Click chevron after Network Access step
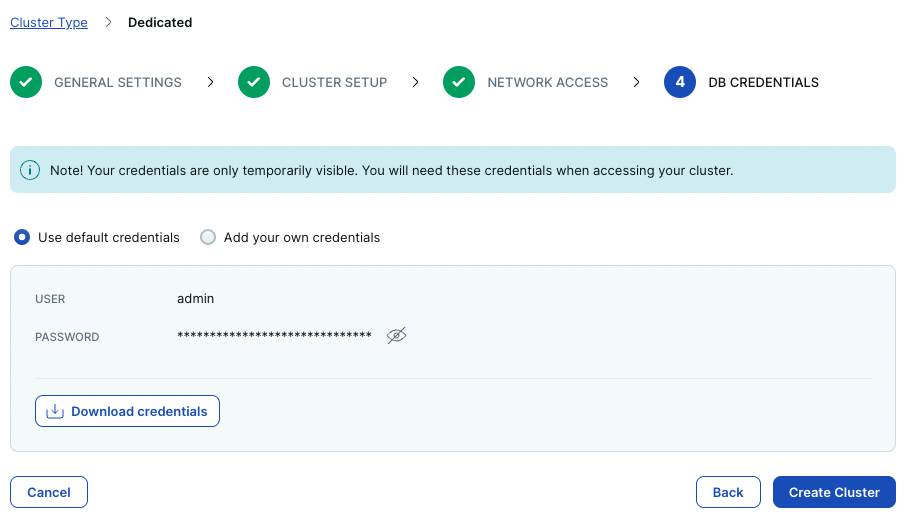Viewport: 915px width, 521px height. coord(637,82)
